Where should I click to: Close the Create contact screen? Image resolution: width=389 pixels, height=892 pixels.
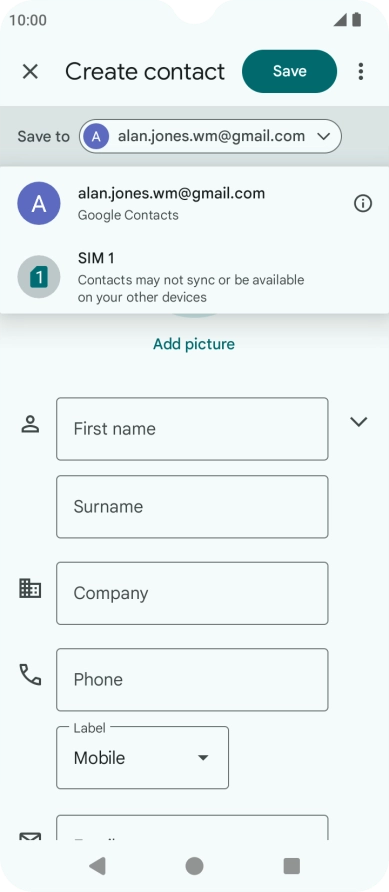coord(30,72)
